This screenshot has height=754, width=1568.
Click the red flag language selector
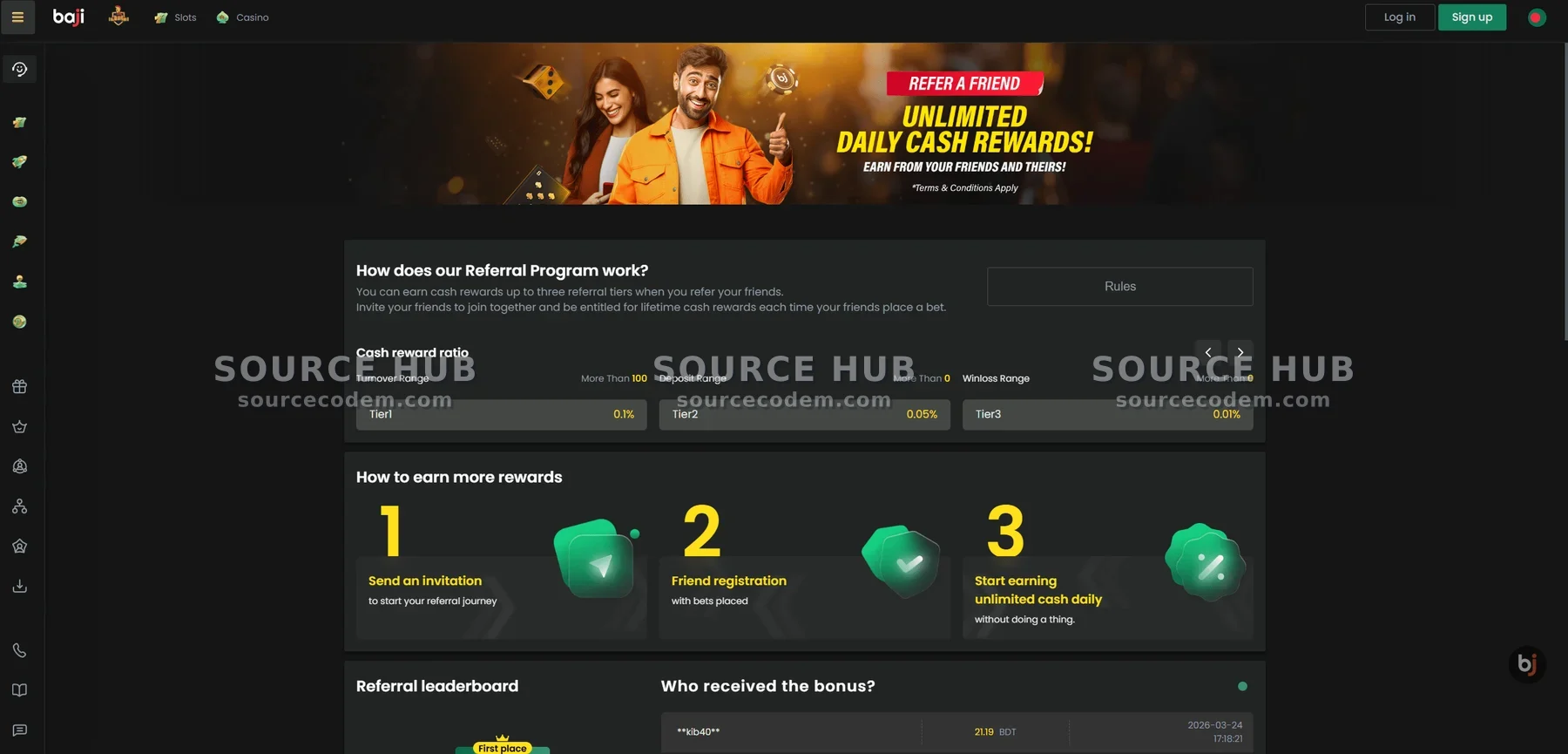click(x=1536, y=17)
